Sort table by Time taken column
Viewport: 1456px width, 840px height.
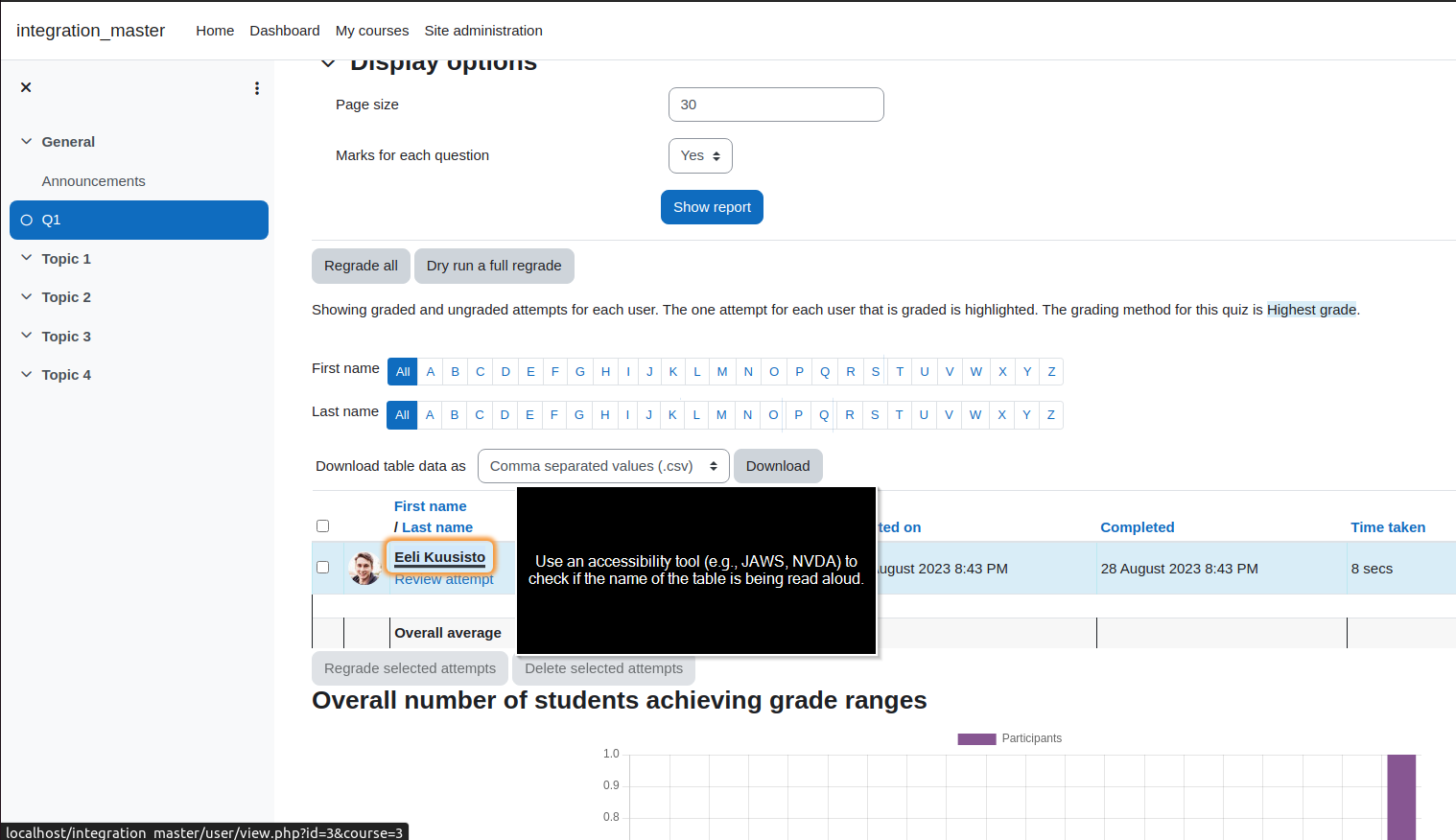1388,527
